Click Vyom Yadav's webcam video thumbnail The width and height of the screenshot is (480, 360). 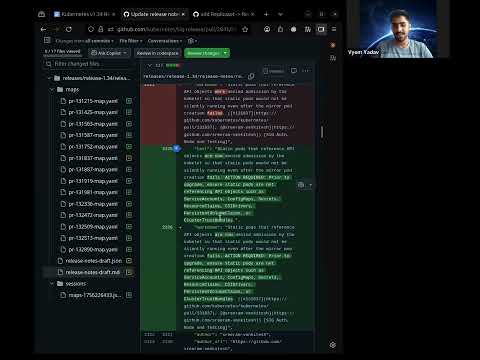click(x=398, y=29)
